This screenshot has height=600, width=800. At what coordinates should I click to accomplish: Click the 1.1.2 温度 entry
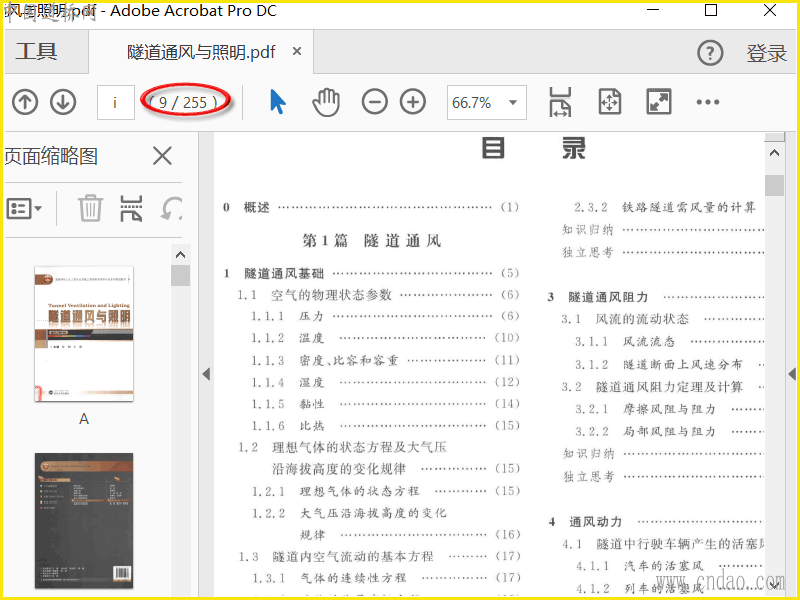[385, 338]
